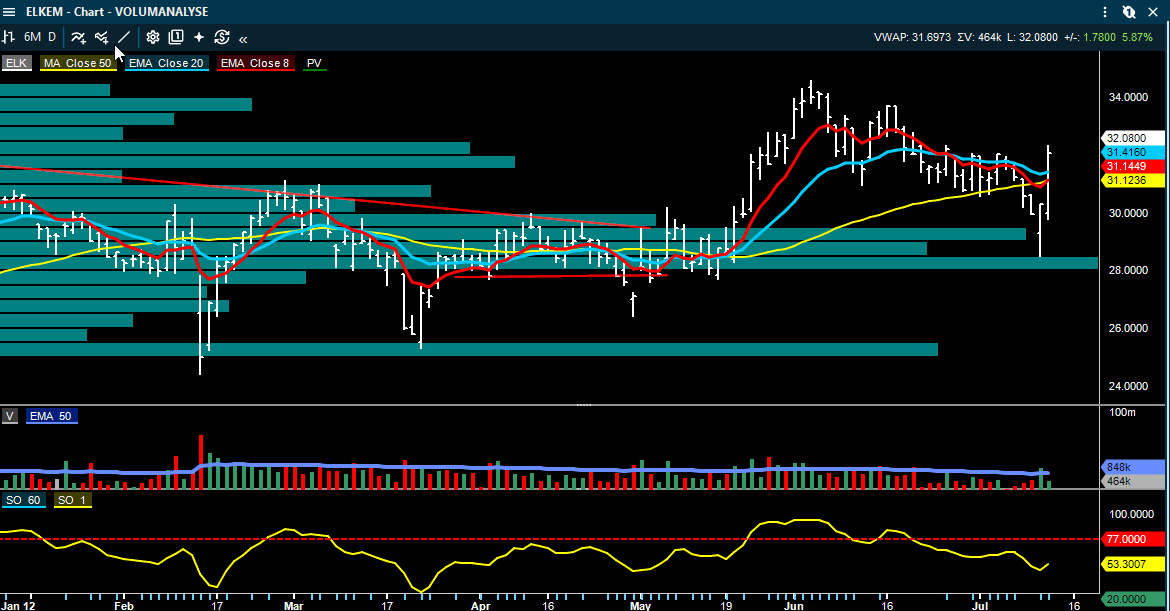Click the ELKEM - Chart - VOLUMANALYSE title
Screen dimensions: 1170x611
[117, 12]
